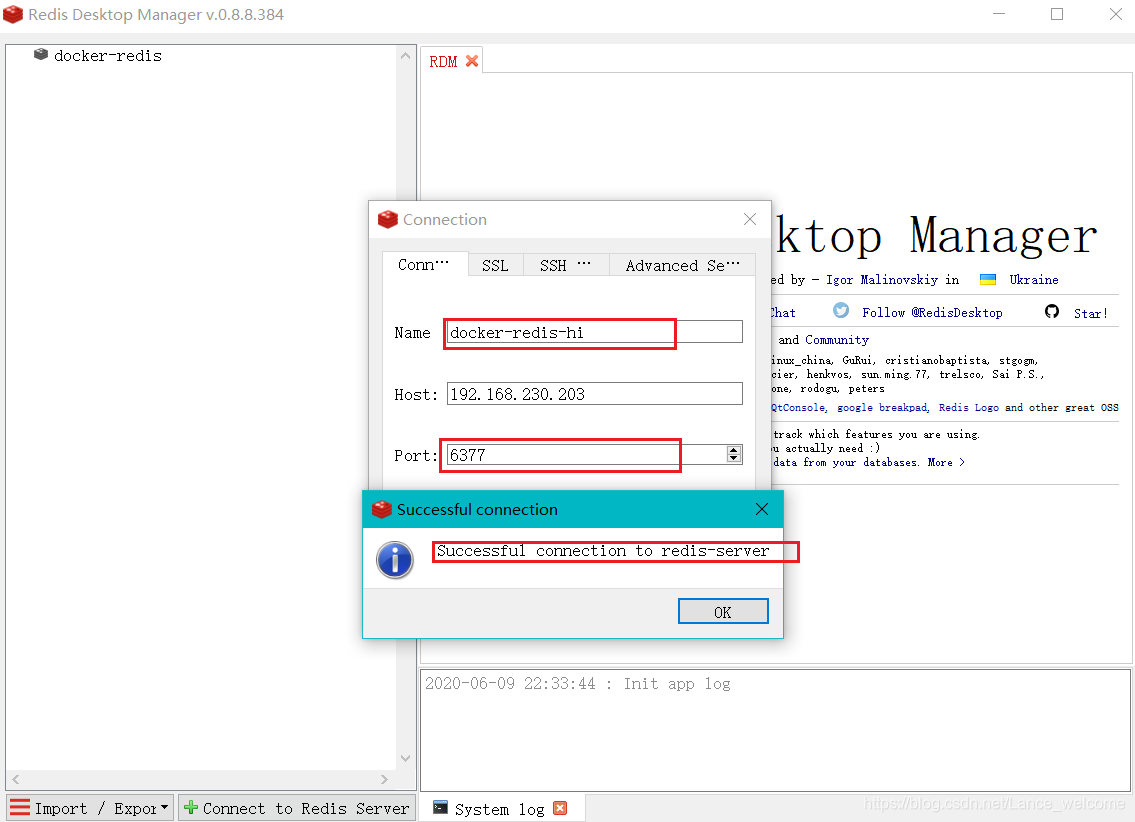Close the System log tab
This screenshot has width=1135, height=822.
coord(560,808)
